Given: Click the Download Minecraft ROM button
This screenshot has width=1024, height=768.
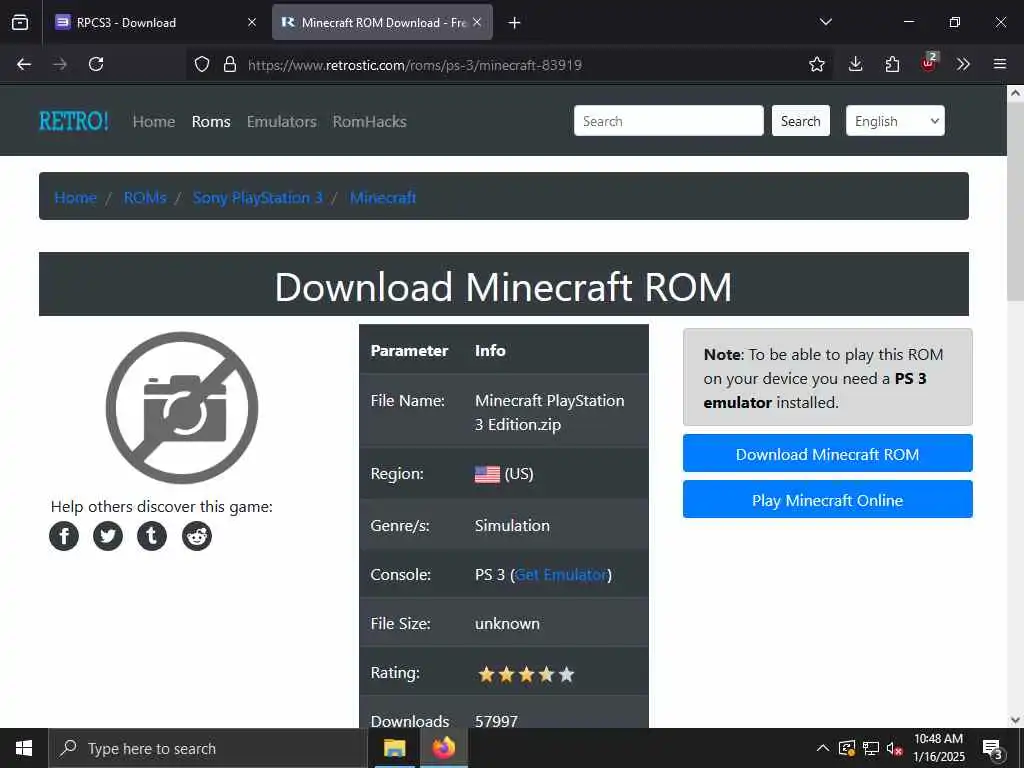Looking at the screenshot, I should coord(827,454).
